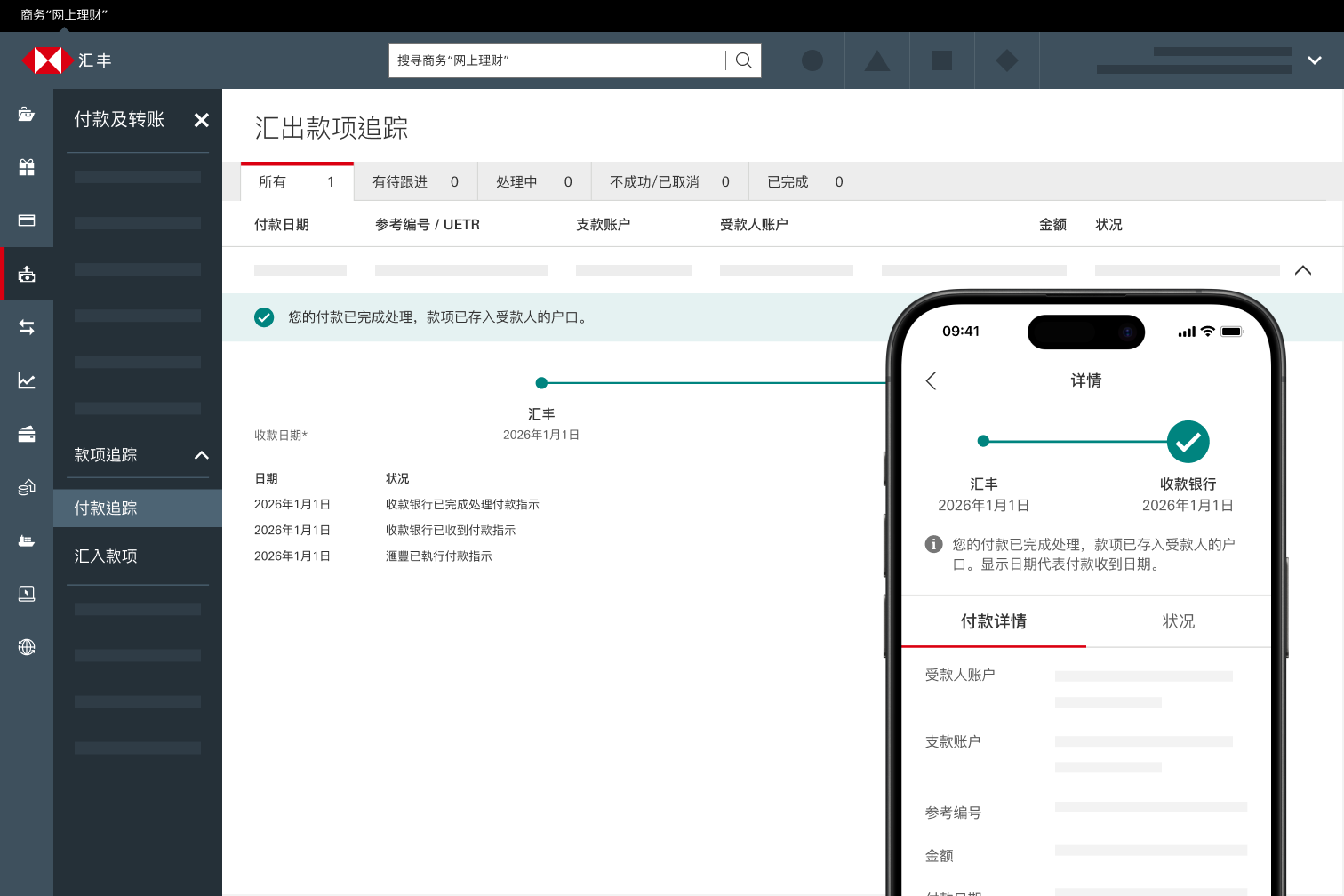Click the 参考编号 / UETR column header
This screenshot has height=896, width=1344.
(x=428, y=225)
